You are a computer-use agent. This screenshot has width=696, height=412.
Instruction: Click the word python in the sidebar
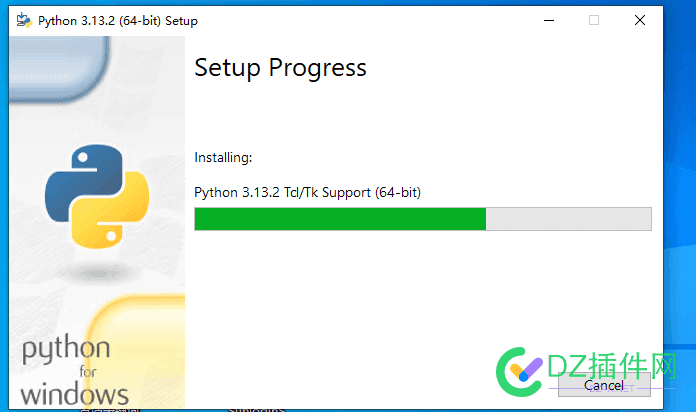[x=66, y=349]
